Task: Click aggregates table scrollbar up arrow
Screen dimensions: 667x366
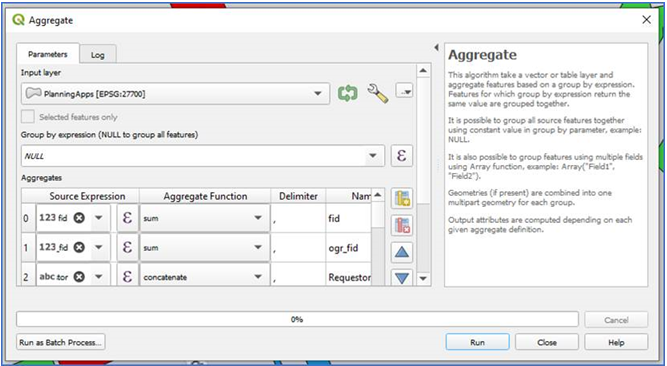Action: click(x=377, y=195)
